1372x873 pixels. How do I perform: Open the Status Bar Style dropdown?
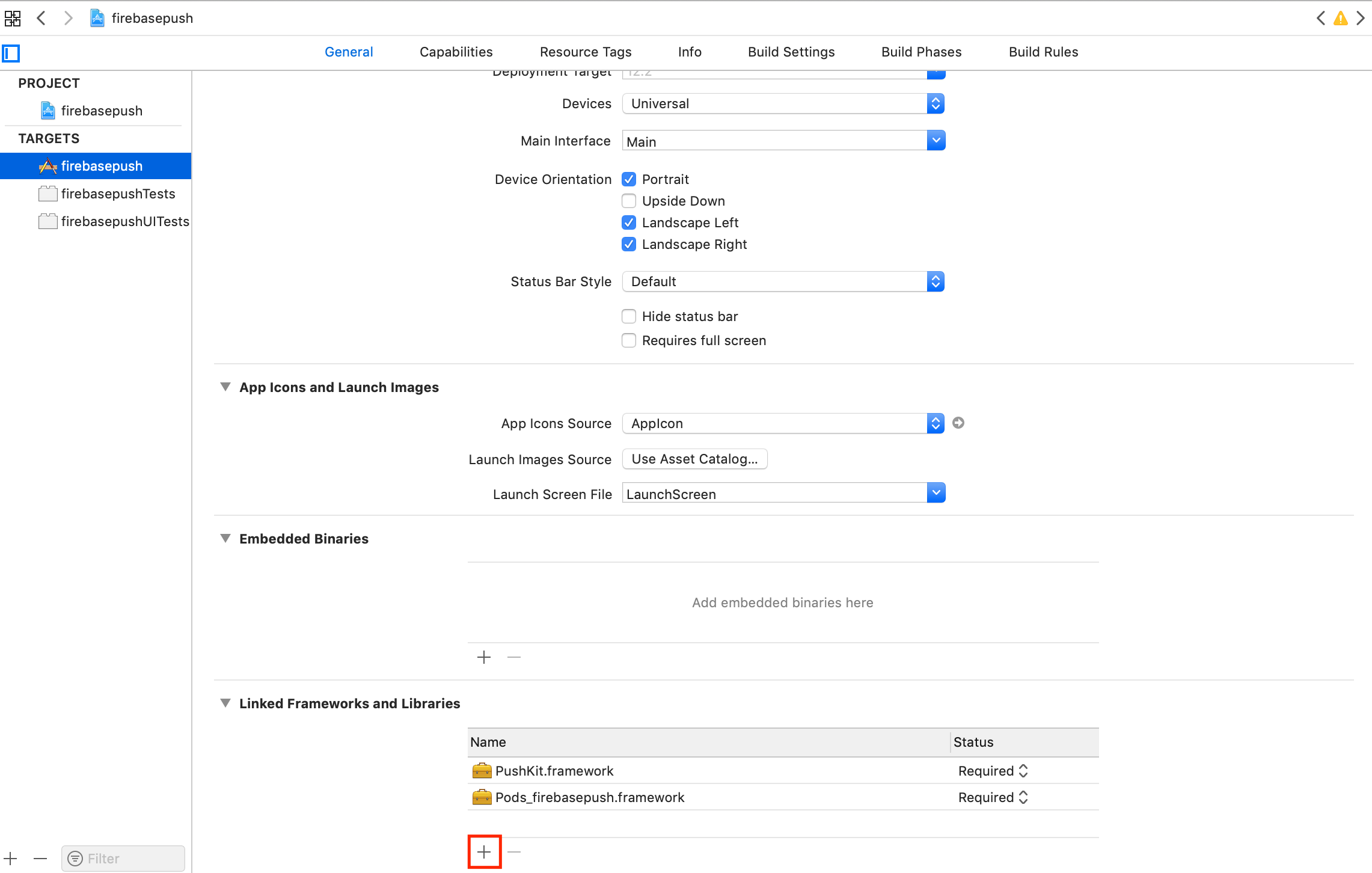point(783,281)
